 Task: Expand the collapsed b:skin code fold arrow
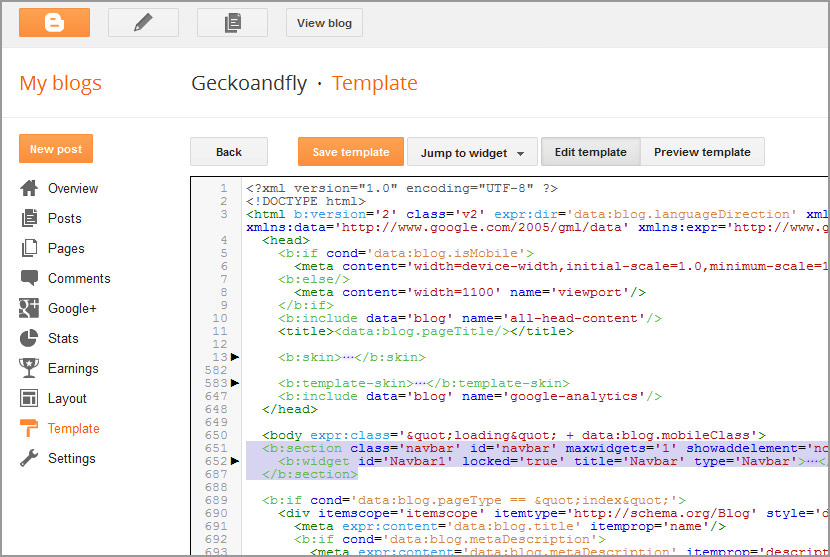pyautogui.click(x=235, y=357)
